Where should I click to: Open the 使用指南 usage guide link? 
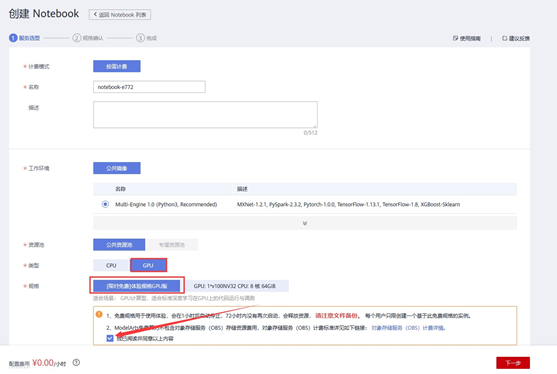point(466,38)
